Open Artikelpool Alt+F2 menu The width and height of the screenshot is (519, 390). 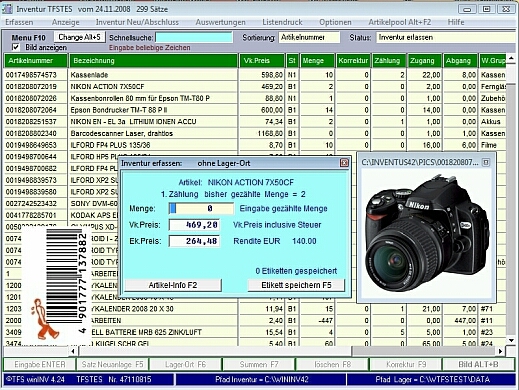tap(400, 22)
